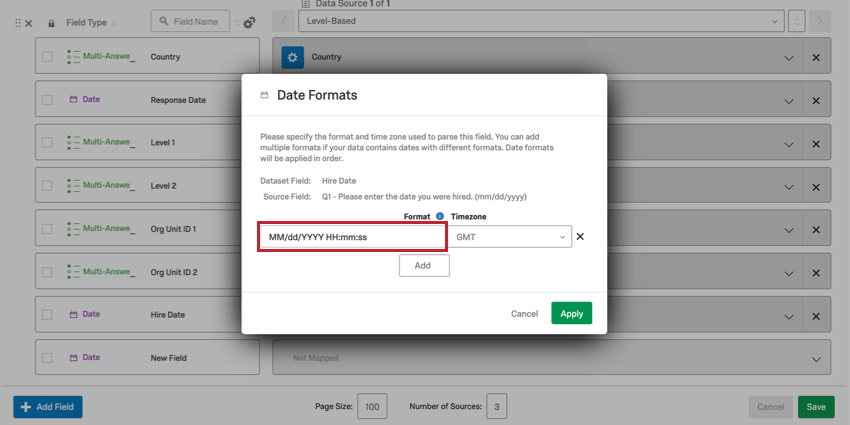Image resolution: width=850 pixels, height=425 pixels.
Task: Click the Add Field button
Action: [48, 407]
